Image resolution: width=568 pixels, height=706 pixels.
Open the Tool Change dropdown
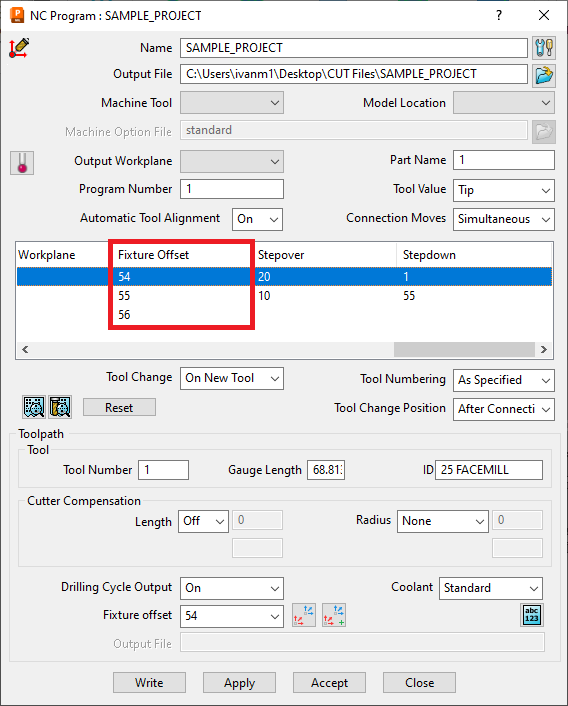pos(232,378)
